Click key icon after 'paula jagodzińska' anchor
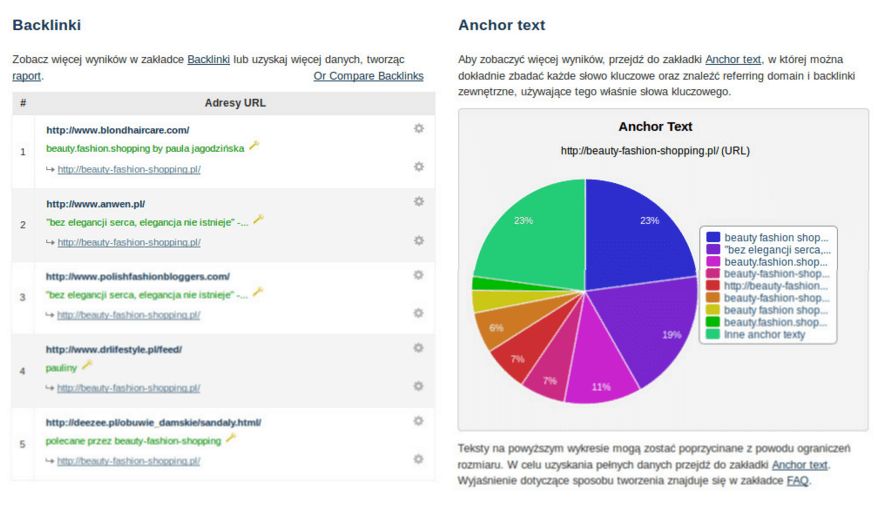 click(254, 146)
